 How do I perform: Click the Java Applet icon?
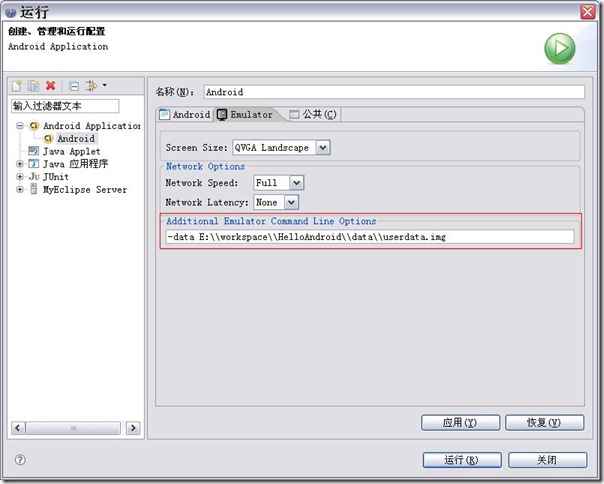point(34,151)
